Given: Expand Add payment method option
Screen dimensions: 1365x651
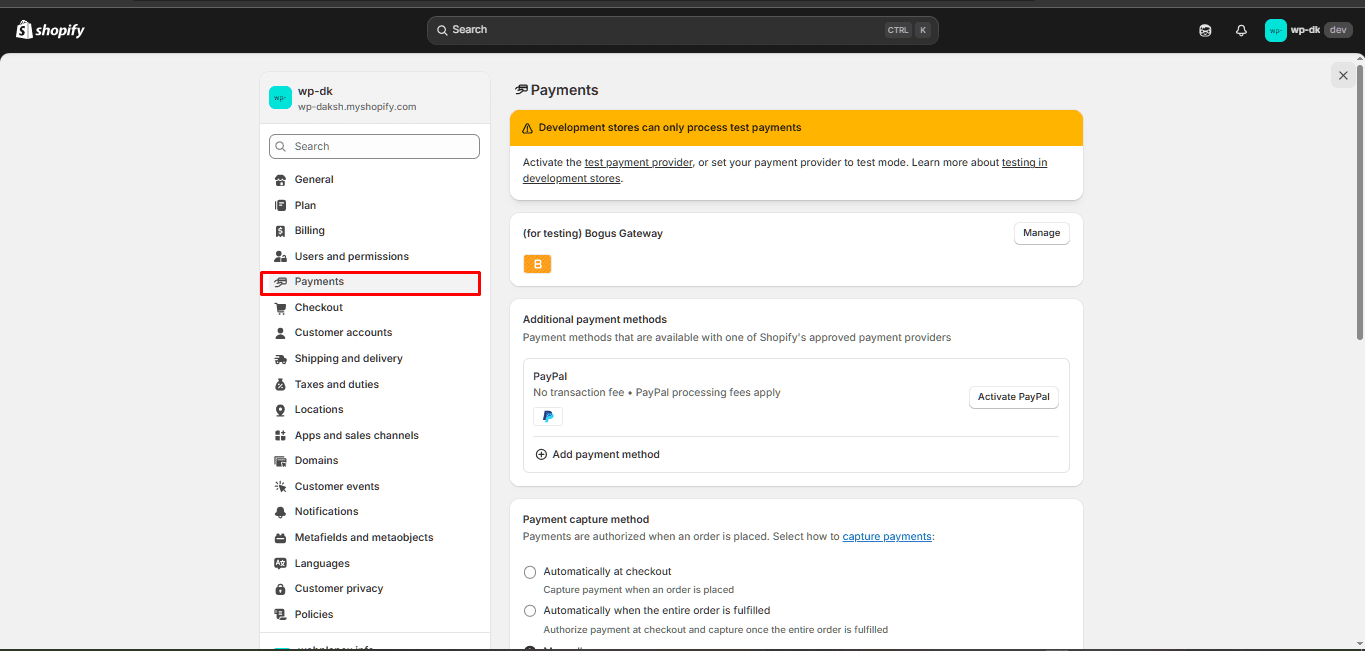Looking at the screenshot, I should 598,454.
